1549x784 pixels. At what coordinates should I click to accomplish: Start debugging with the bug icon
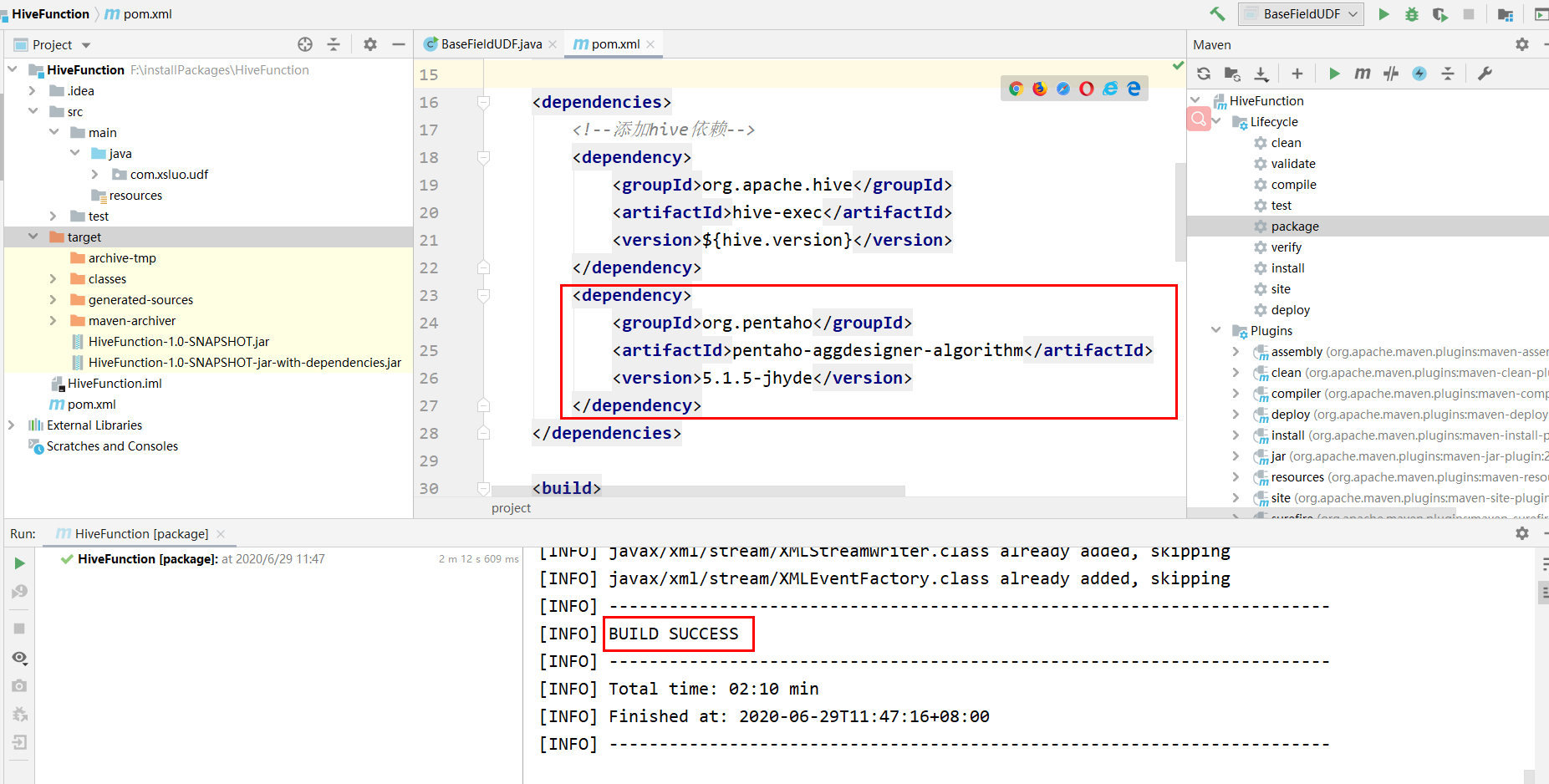tap(1412, 13)
